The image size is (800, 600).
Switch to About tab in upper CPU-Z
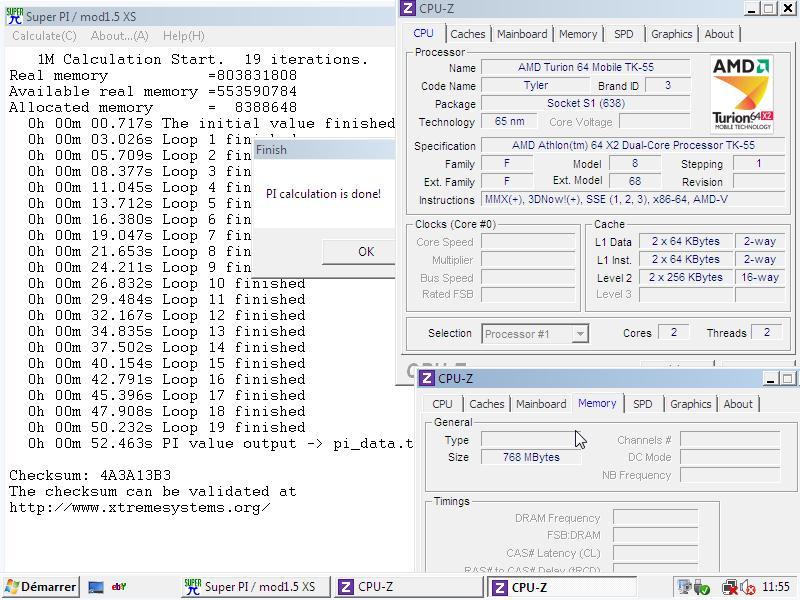pos(719,34)
